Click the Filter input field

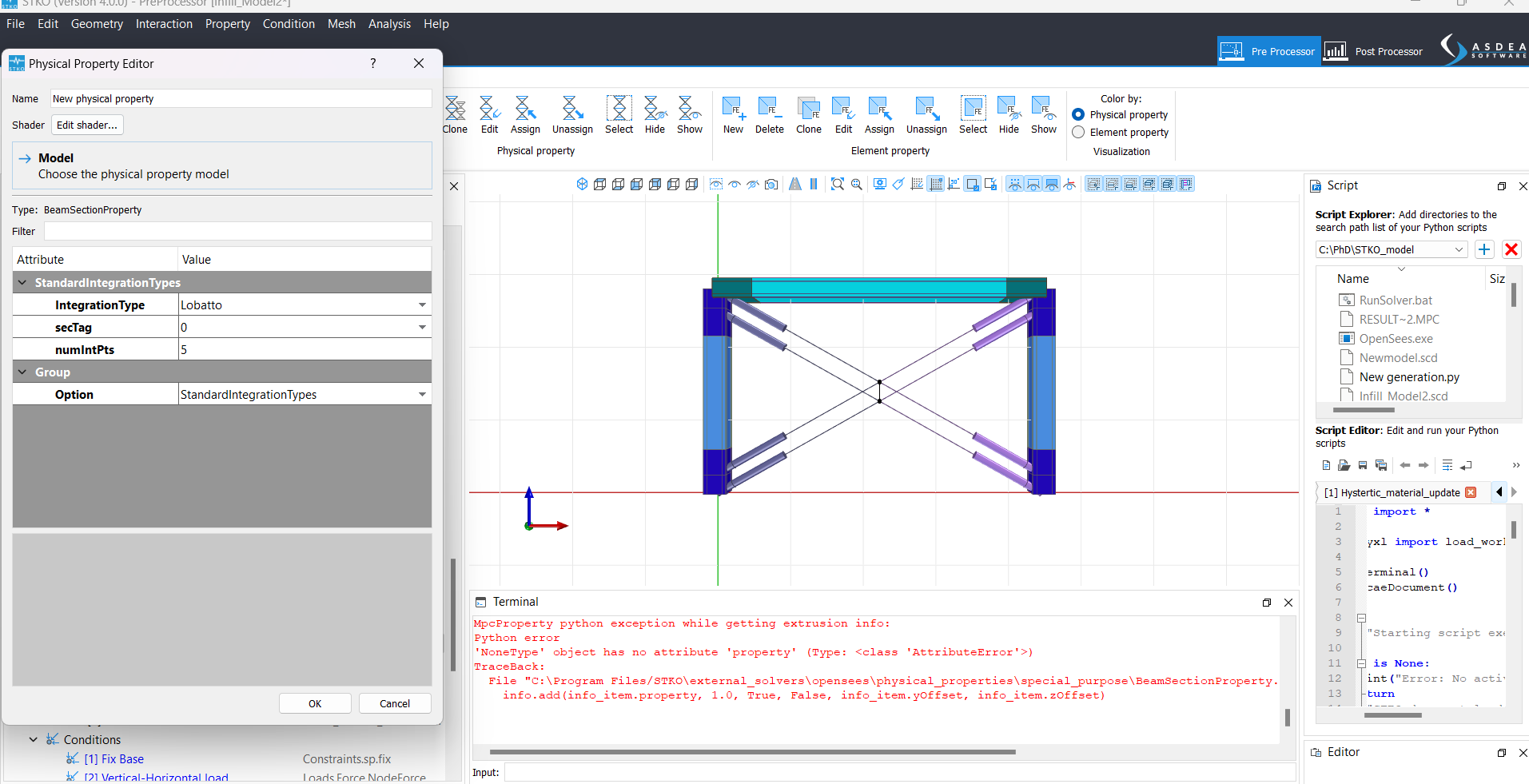237,231
